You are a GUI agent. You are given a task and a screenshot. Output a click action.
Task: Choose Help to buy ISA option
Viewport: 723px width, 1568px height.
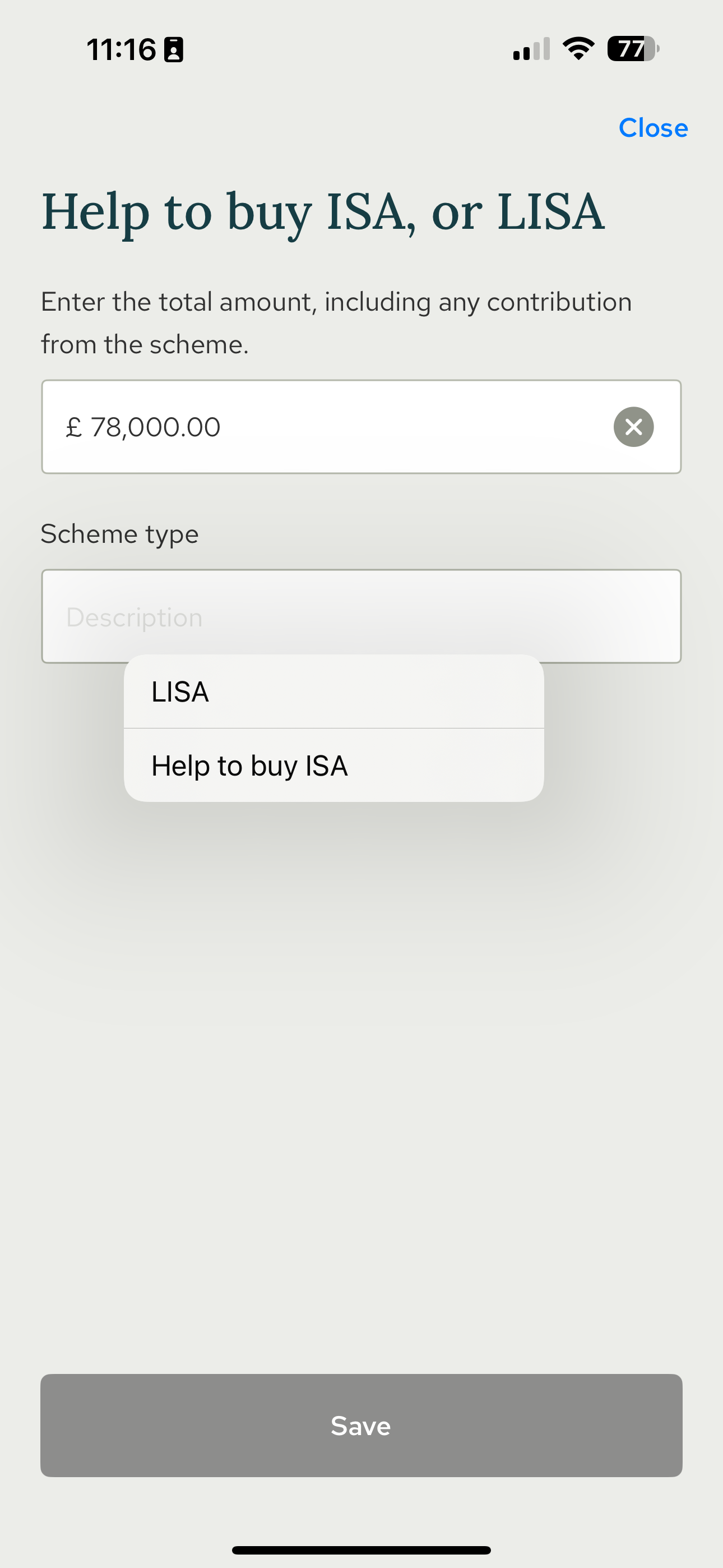pos(333,765)
